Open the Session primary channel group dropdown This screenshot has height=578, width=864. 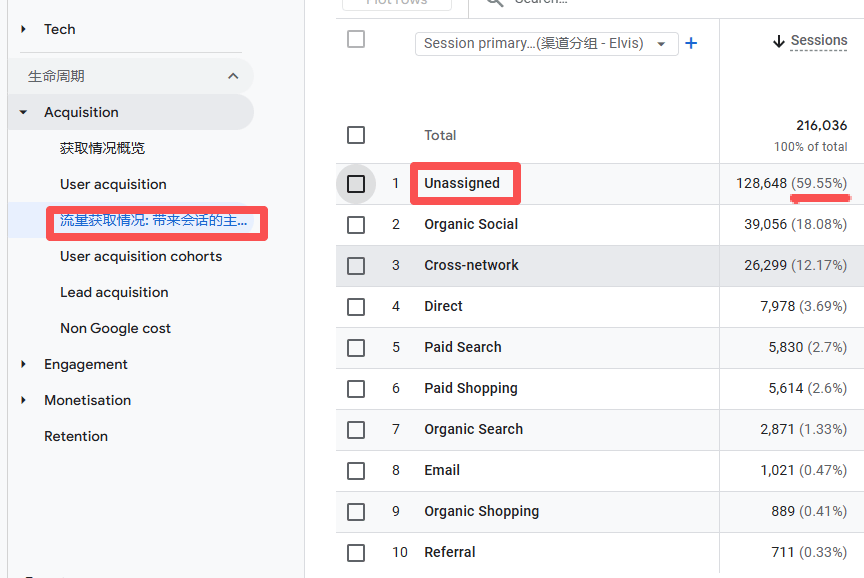546,44
